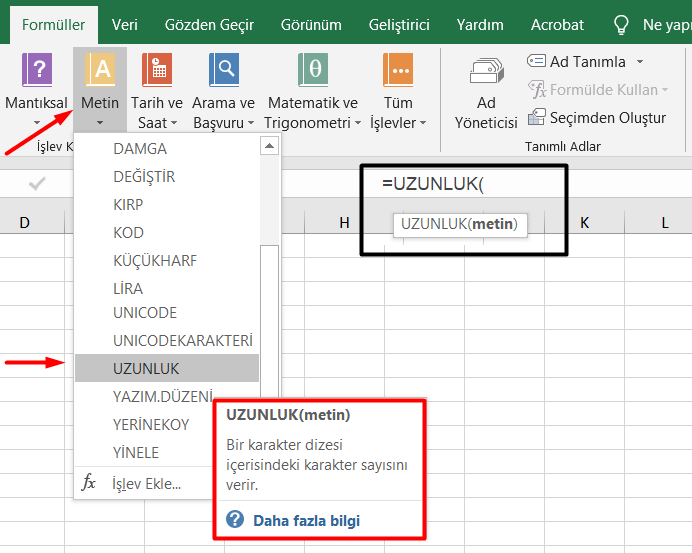Select the KÜÇÜKHARF function
This screenshot has width=692, height=553.
(x=167, y=260)
